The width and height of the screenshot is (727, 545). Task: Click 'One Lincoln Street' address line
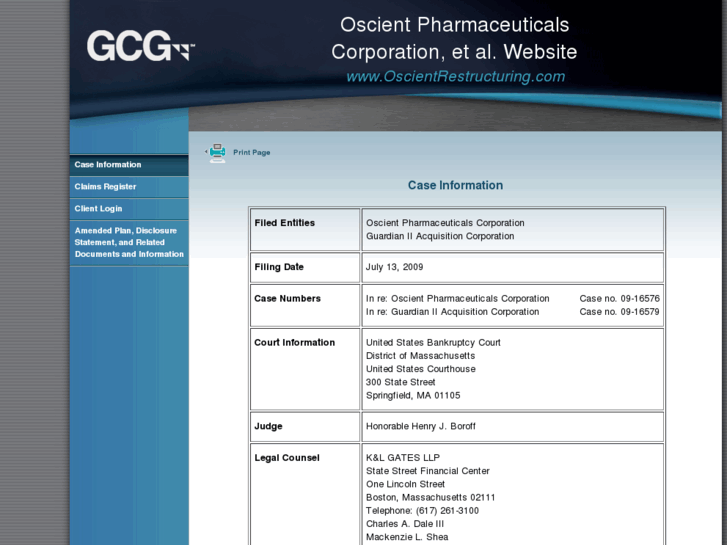click(405, 484)
